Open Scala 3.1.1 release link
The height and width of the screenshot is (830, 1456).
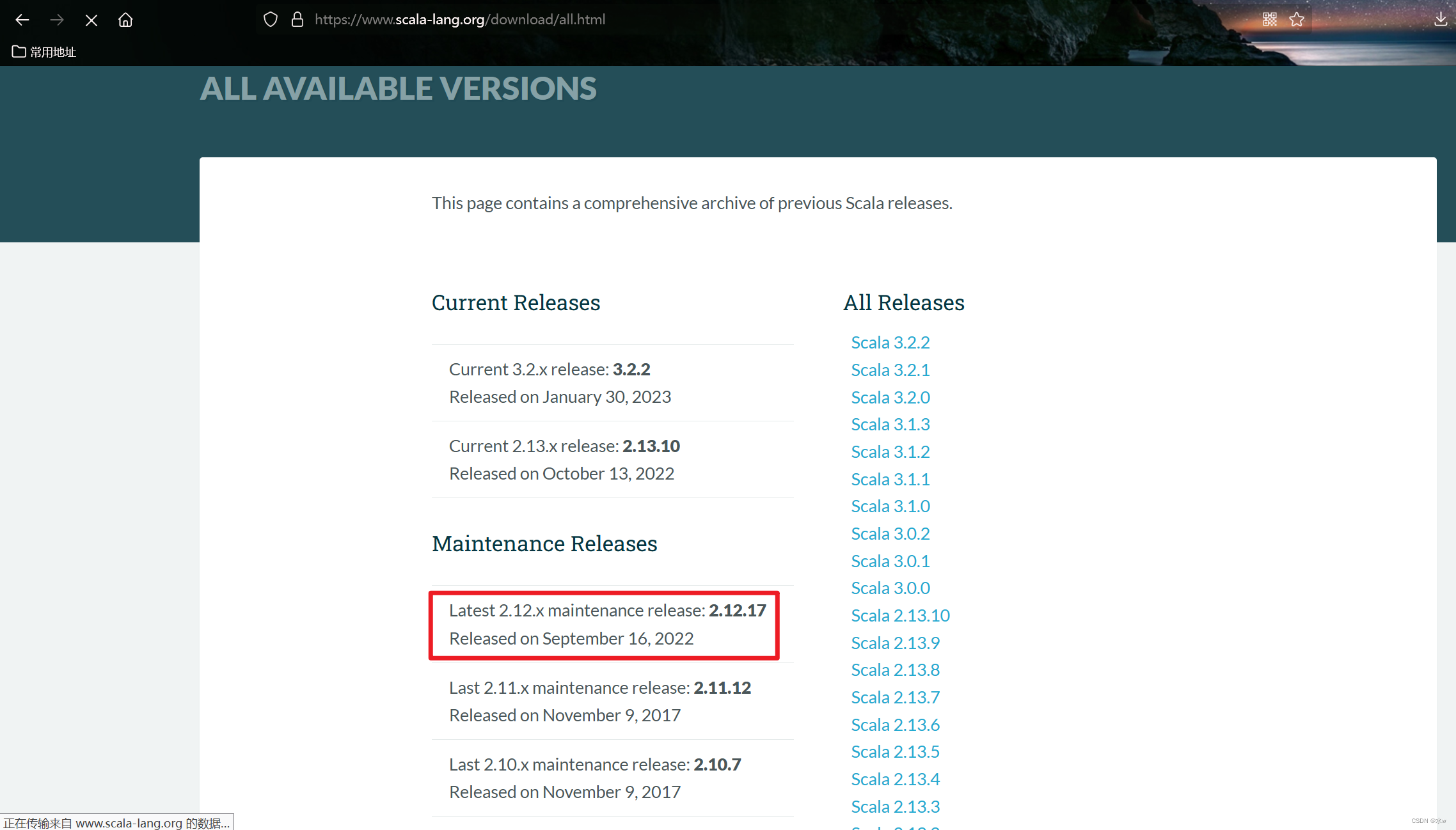click(890, 480)
